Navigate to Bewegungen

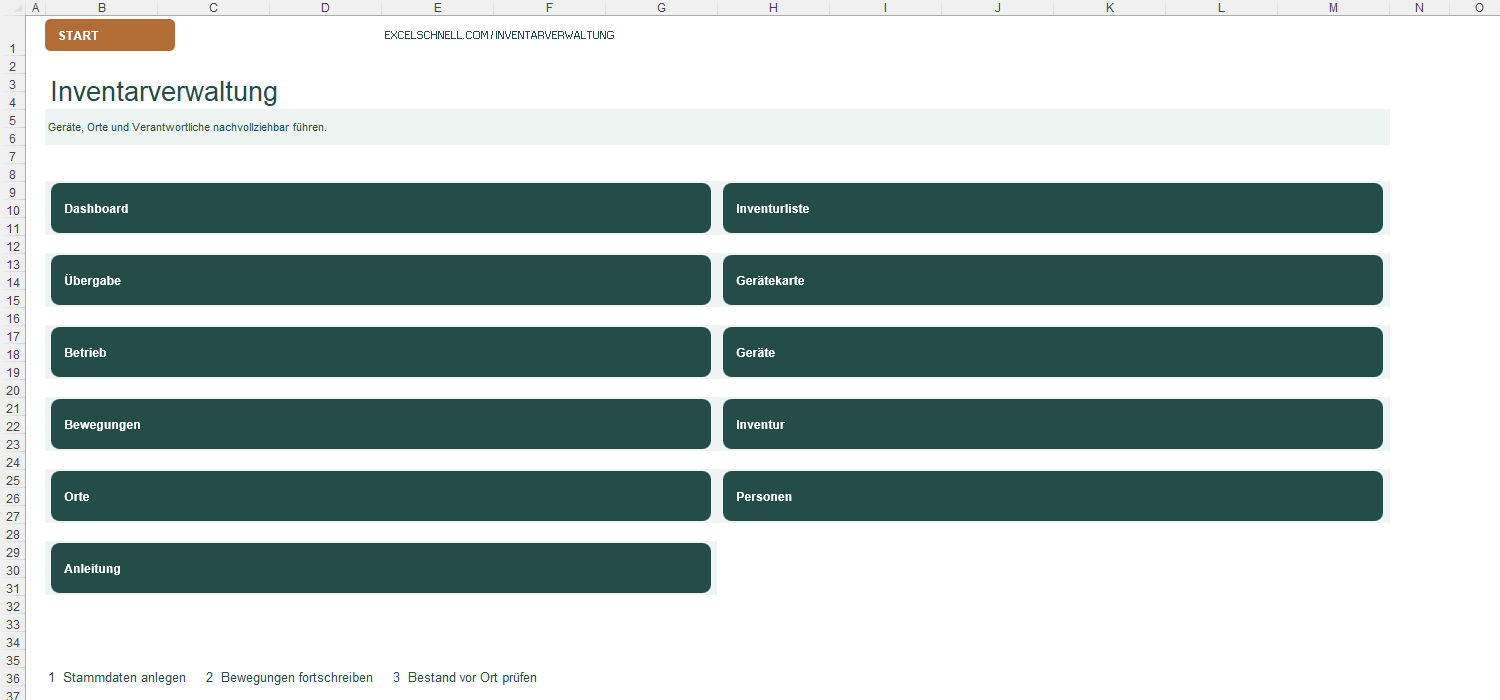click(x=381, y=424)
